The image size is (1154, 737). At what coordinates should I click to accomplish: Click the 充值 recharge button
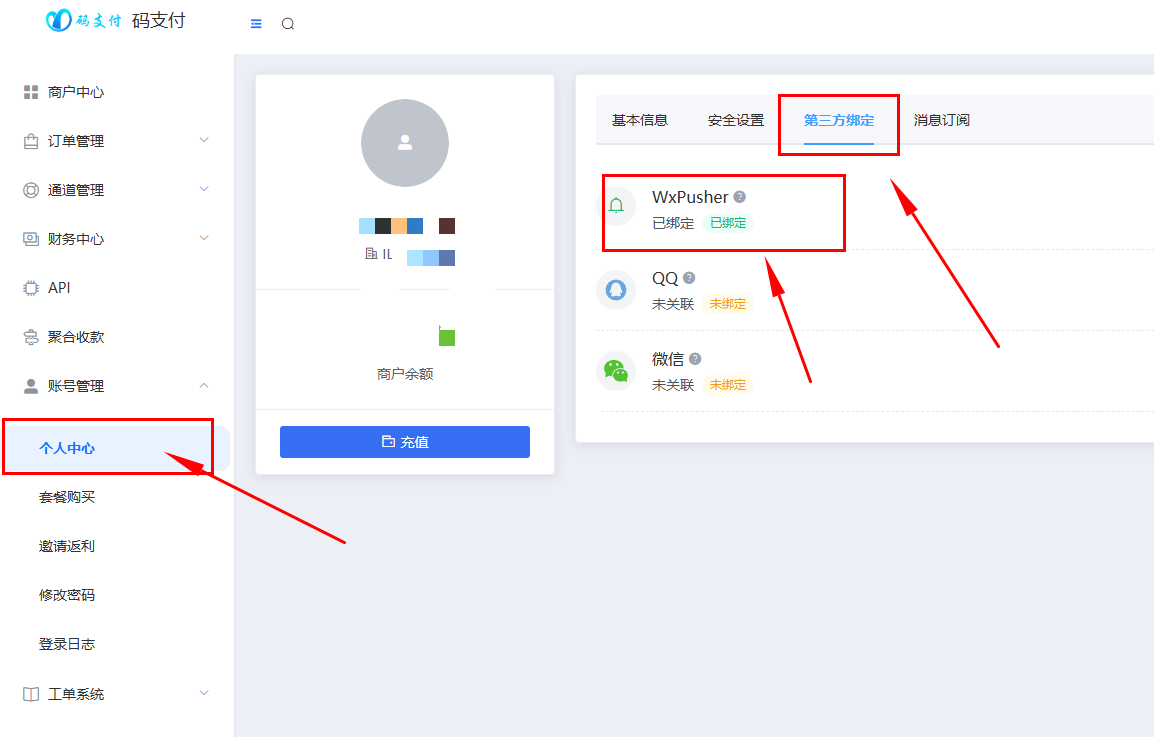[404, 441]
